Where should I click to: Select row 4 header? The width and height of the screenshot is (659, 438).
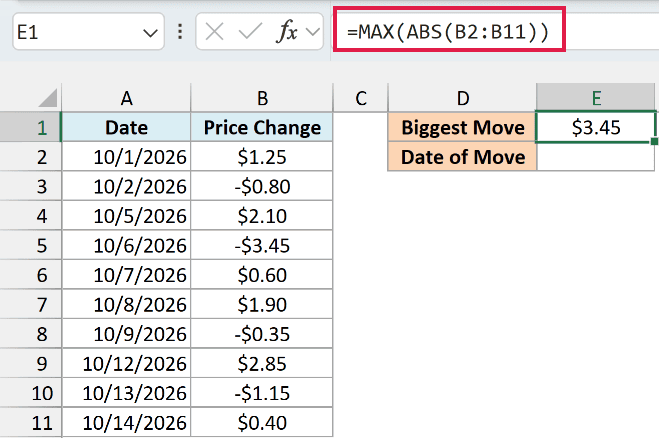[30, 215]
